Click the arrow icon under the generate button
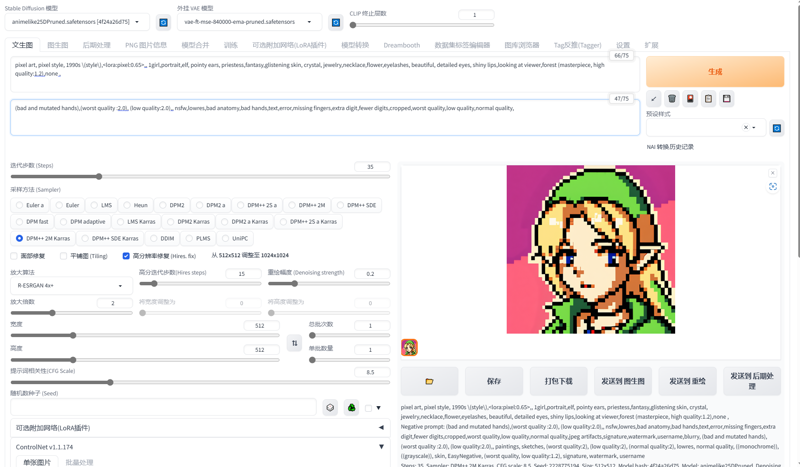This screenshot has height=467, width=800. tap(654, 99)
